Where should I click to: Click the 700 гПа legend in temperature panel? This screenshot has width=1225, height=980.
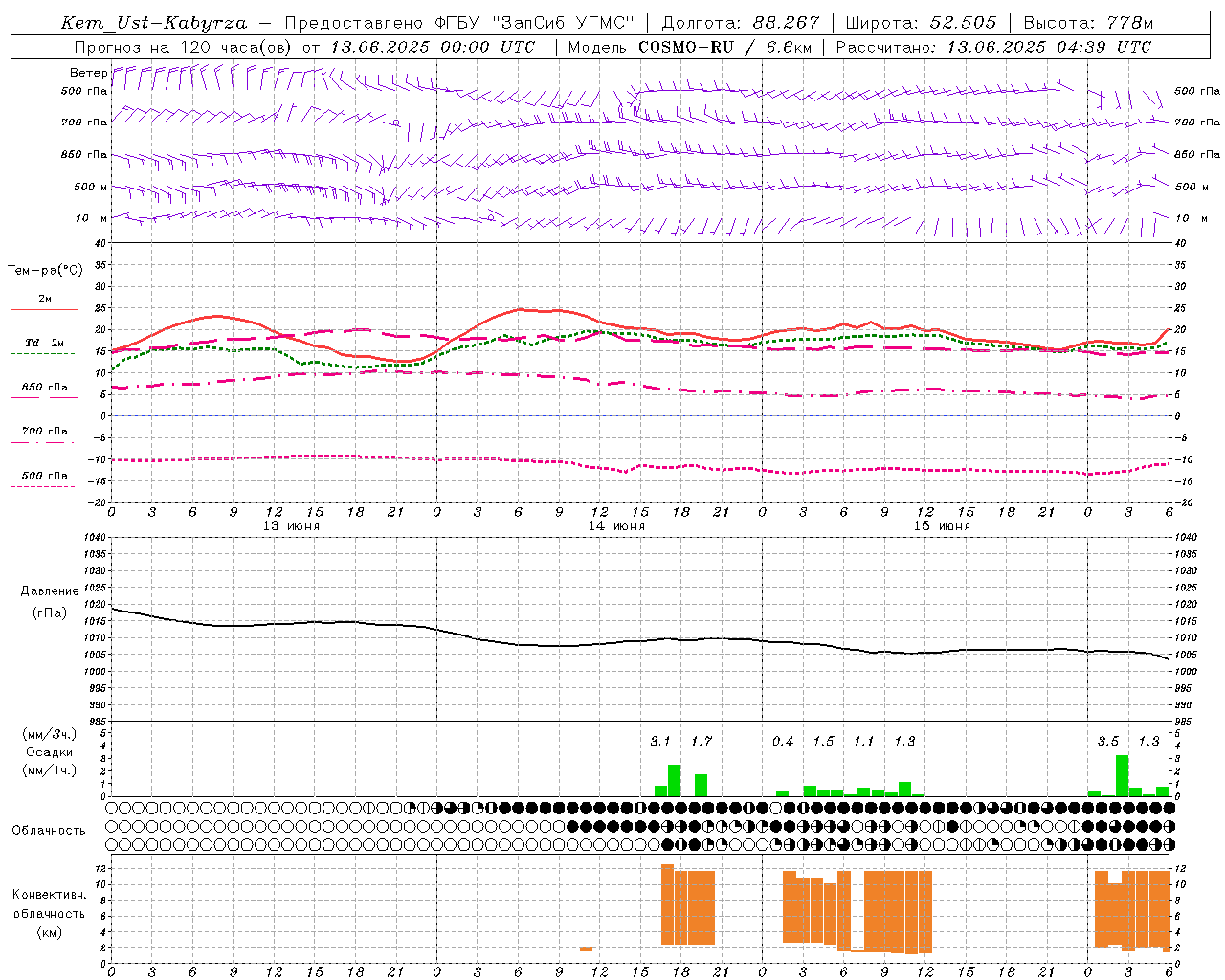(45, 432)
